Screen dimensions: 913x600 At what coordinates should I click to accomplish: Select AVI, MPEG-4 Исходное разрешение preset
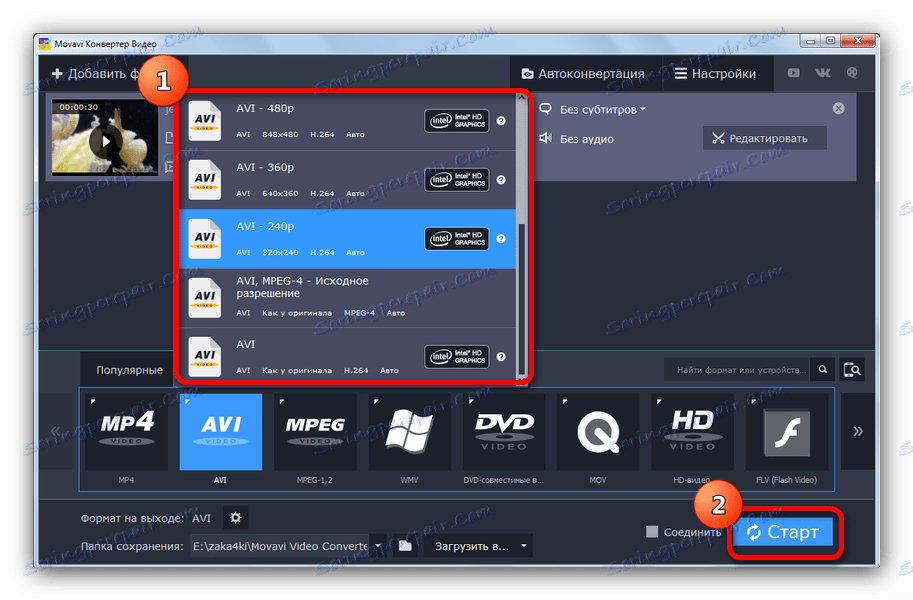(x=348, y=298)
